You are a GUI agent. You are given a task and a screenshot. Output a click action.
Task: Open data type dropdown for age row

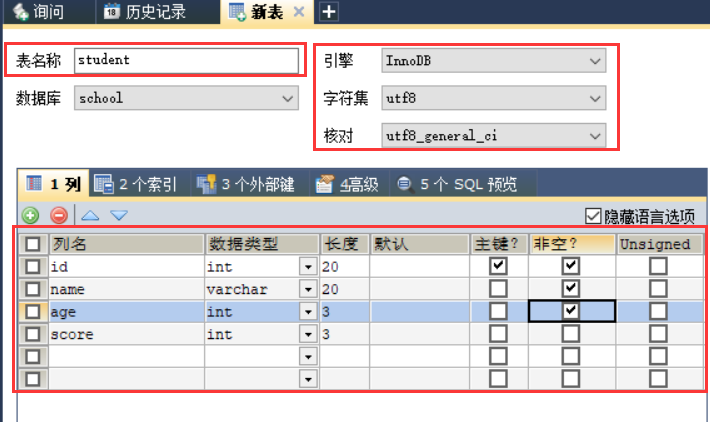point(308,312)
